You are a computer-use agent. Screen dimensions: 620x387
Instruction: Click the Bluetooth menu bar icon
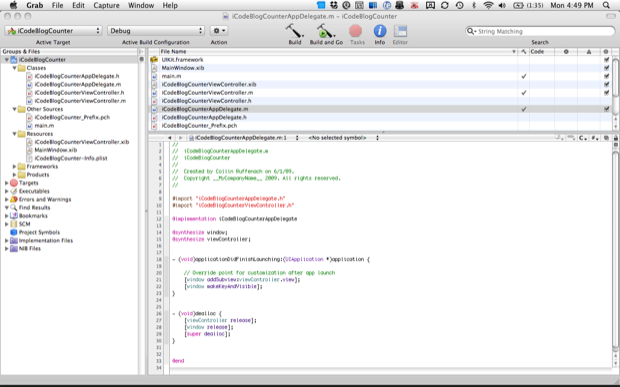474,5
